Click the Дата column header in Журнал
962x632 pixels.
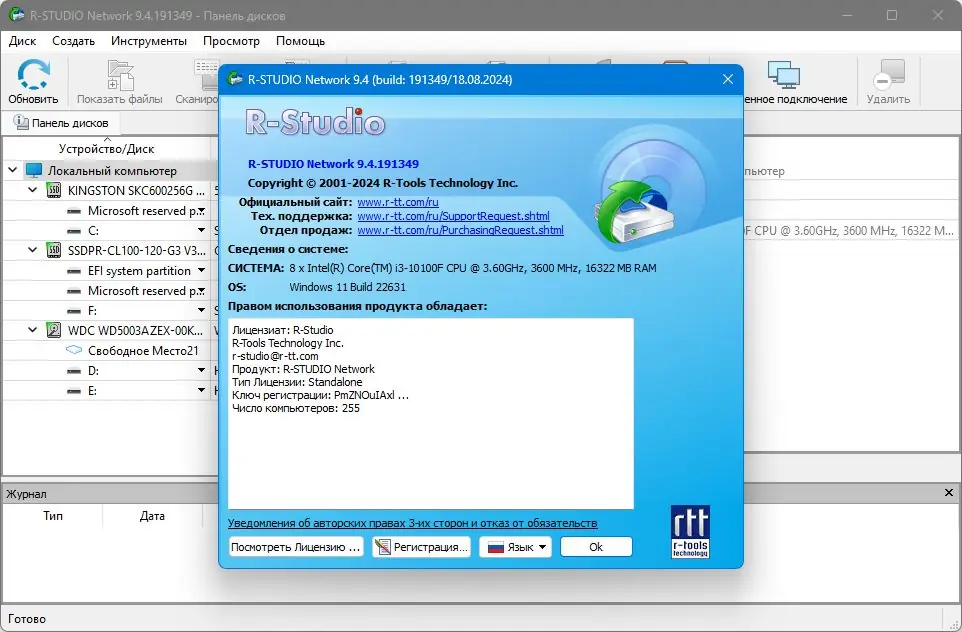(152, 516)
